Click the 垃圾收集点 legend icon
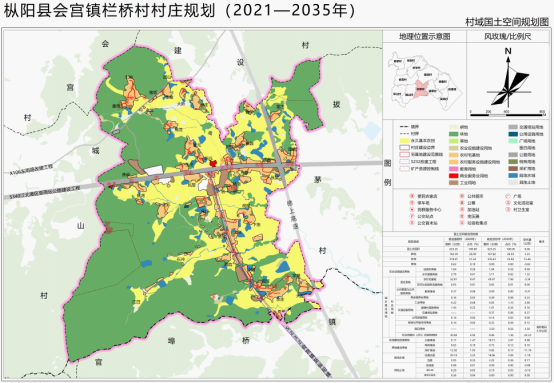This screenshot has height=383, width=554. pos(461,223)
